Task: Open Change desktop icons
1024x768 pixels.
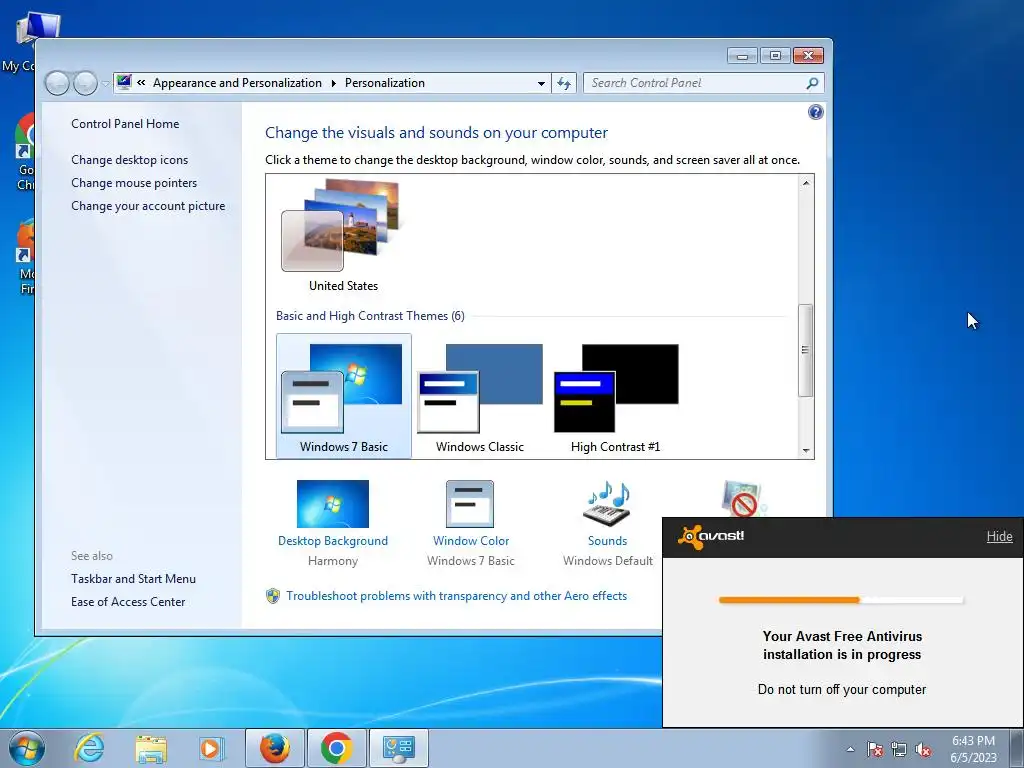Action: (x=129, y=159)
